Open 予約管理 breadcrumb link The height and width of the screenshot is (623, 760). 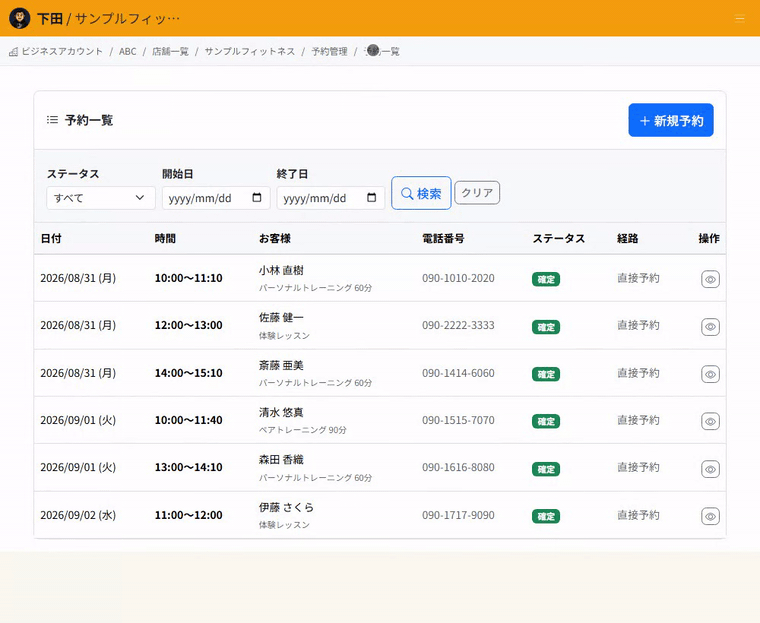coord(329,51)
